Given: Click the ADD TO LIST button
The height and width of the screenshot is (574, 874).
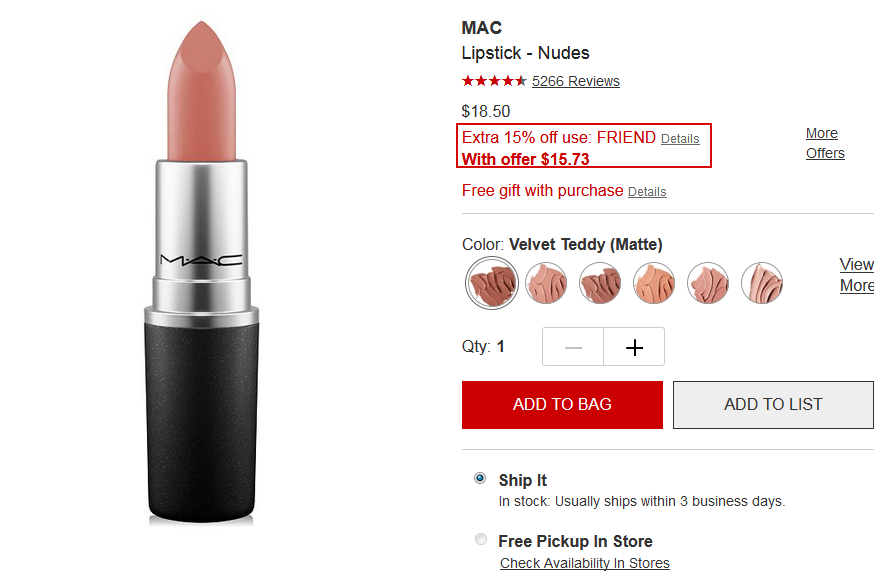Looking at the screenshot, I should click(x=773, y=405).
